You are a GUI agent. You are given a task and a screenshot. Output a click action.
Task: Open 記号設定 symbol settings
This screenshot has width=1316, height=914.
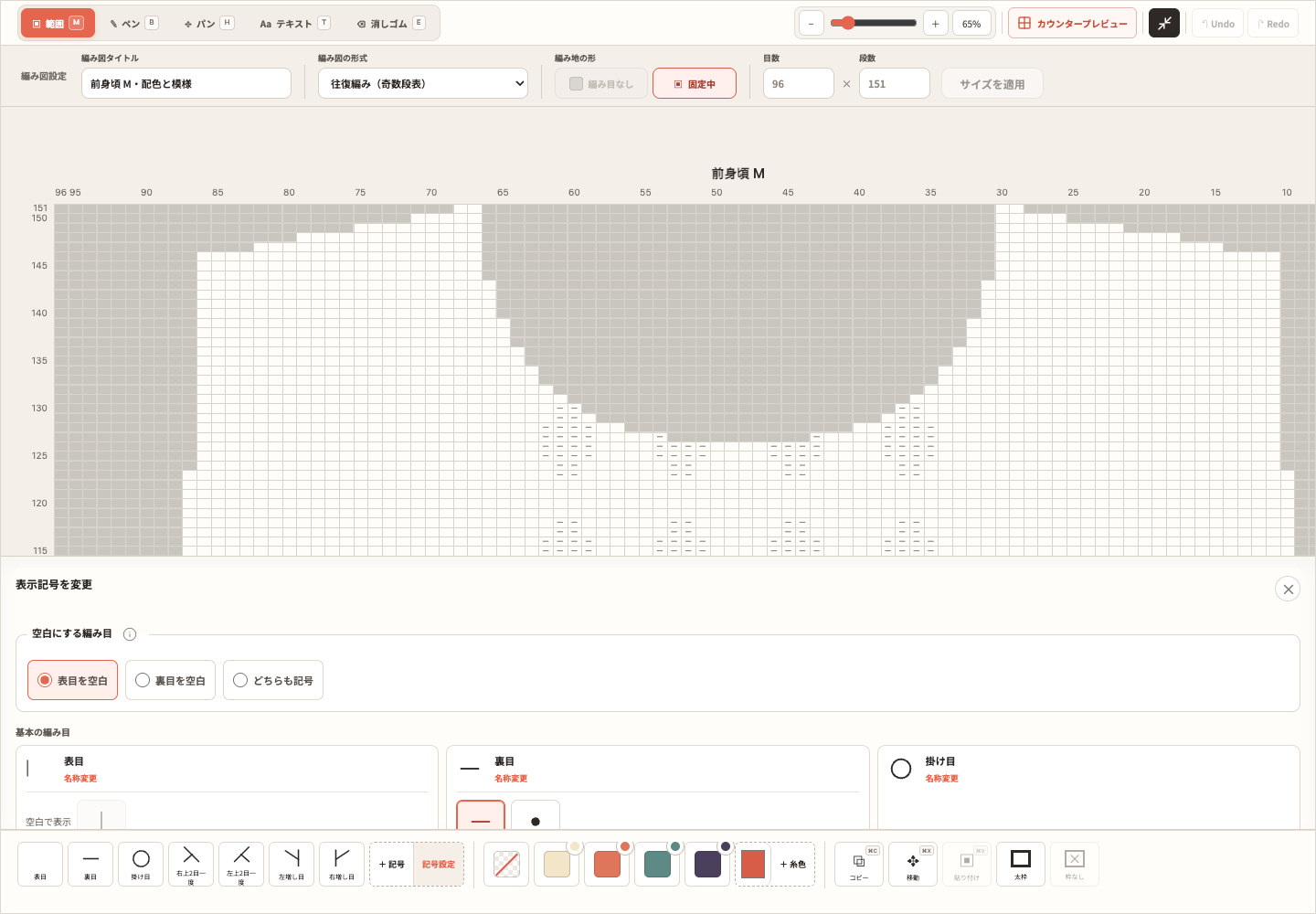pos(439,864)
